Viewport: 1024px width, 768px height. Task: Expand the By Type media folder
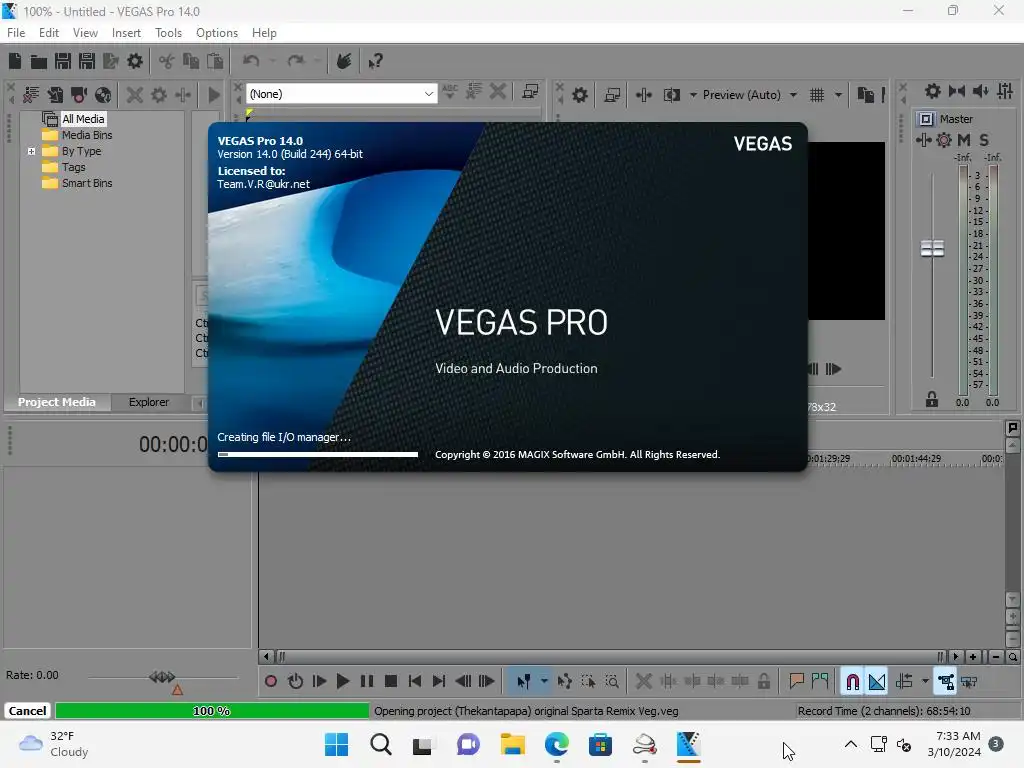(31, 152)
